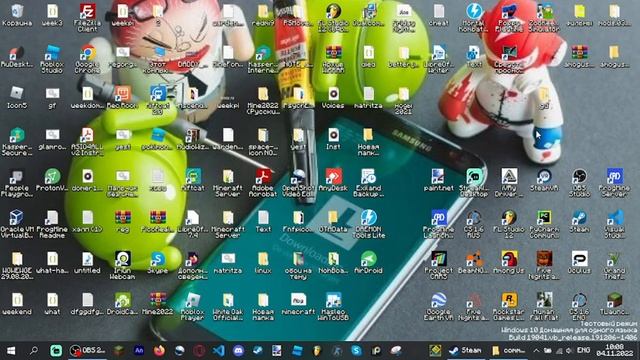This screenshot has width=640, height=360.
Task: Select the SteamVR desktop icon
Action: point(544,180)
